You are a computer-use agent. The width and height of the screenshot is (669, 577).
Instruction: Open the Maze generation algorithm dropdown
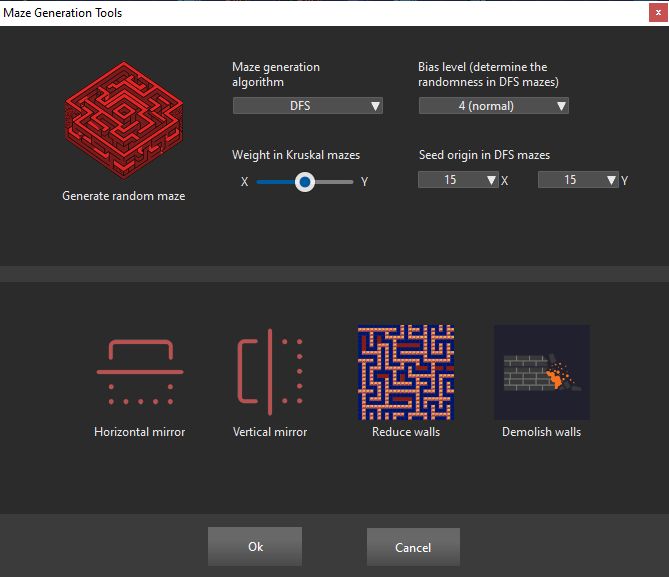pyautogui.click(x=308, y=106)
